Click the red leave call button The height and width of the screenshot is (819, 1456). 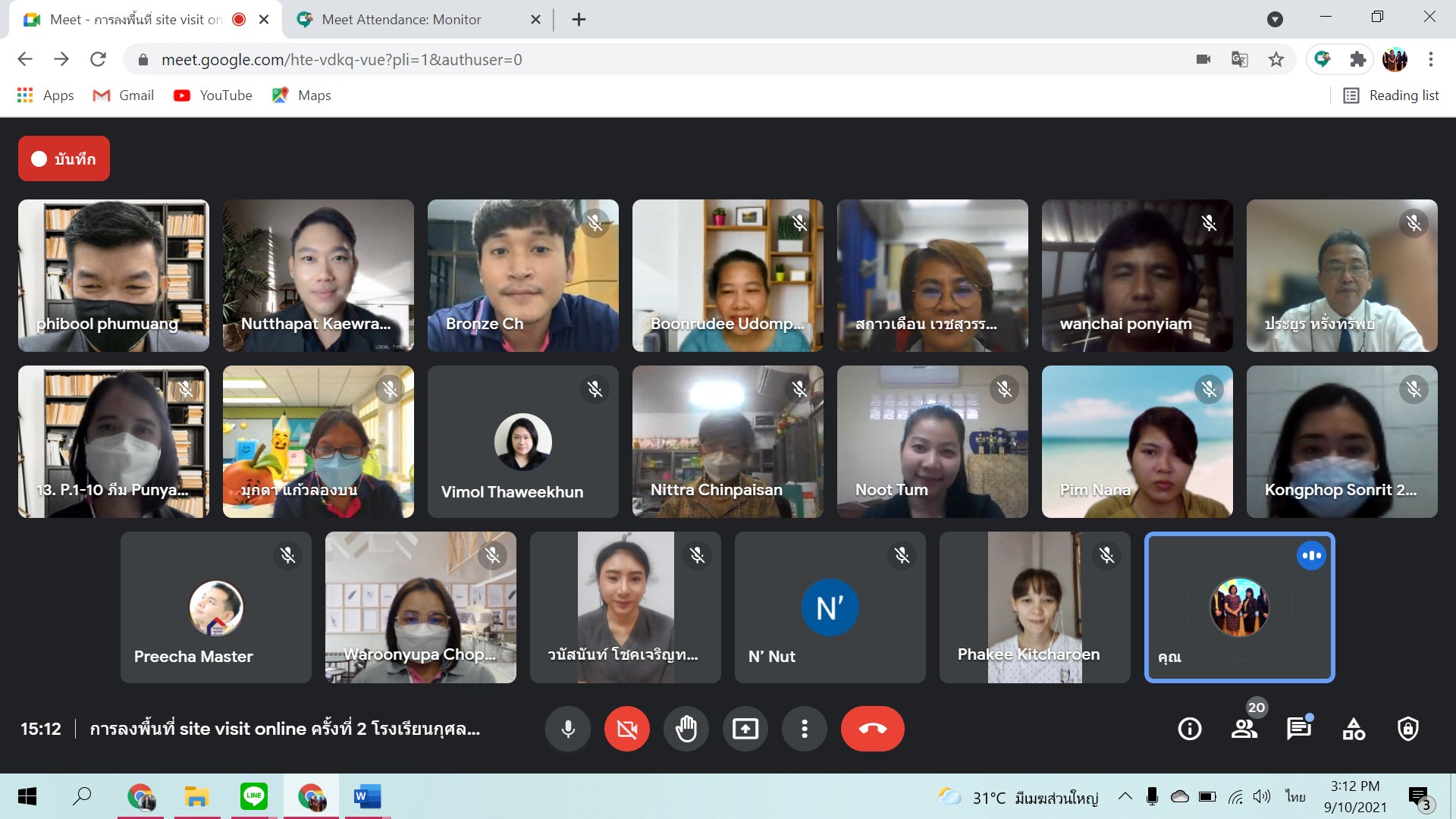(872, 730)
